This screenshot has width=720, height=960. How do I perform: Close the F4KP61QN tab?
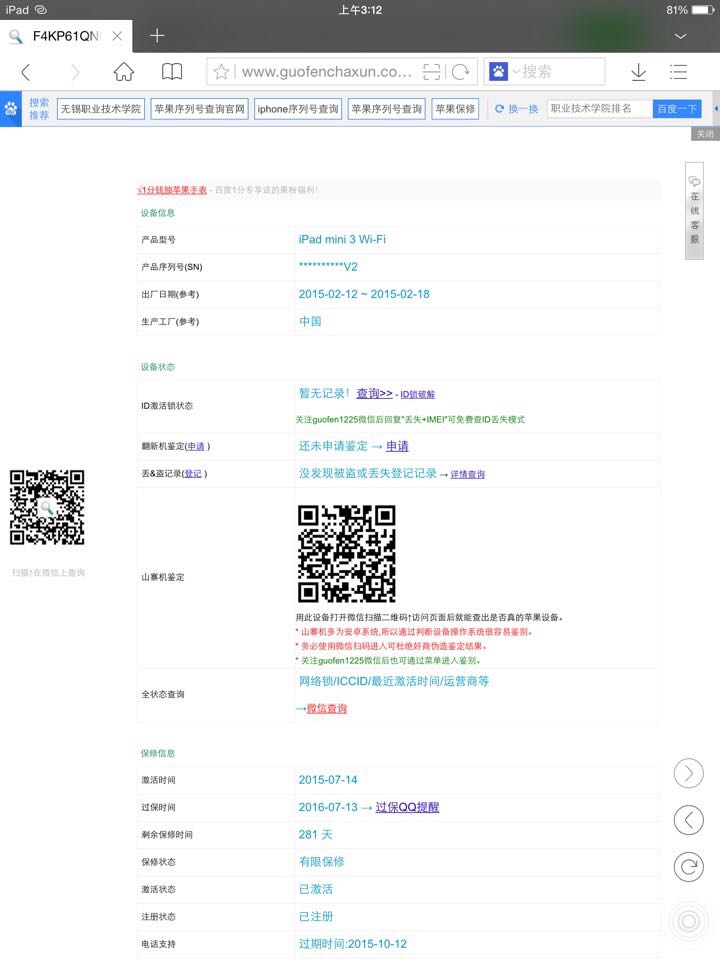click(x=117, y=36)
